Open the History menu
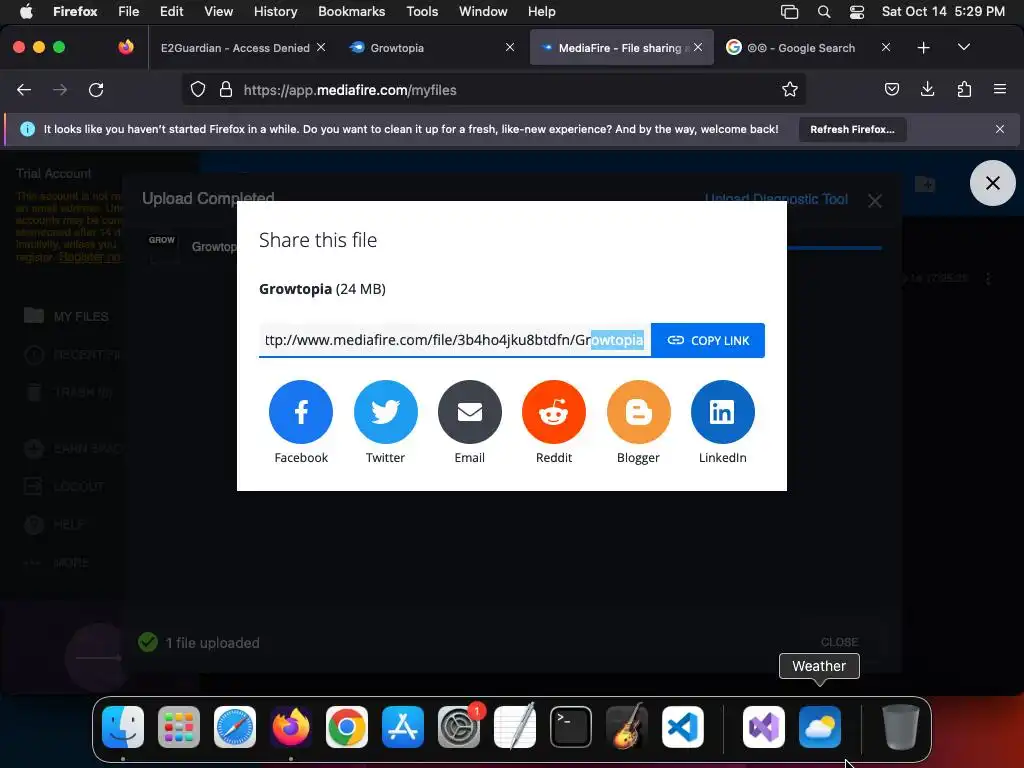This screenshot has height=768, width=1024. 275,11
